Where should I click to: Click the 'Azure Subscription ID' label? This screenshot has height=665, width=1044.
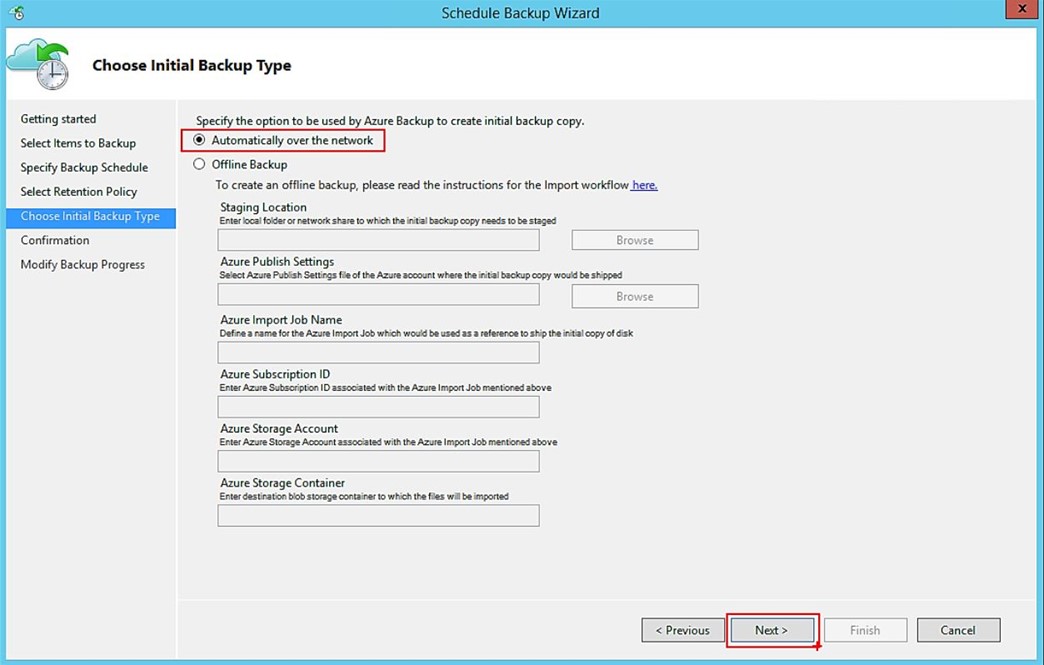(275, 374)
